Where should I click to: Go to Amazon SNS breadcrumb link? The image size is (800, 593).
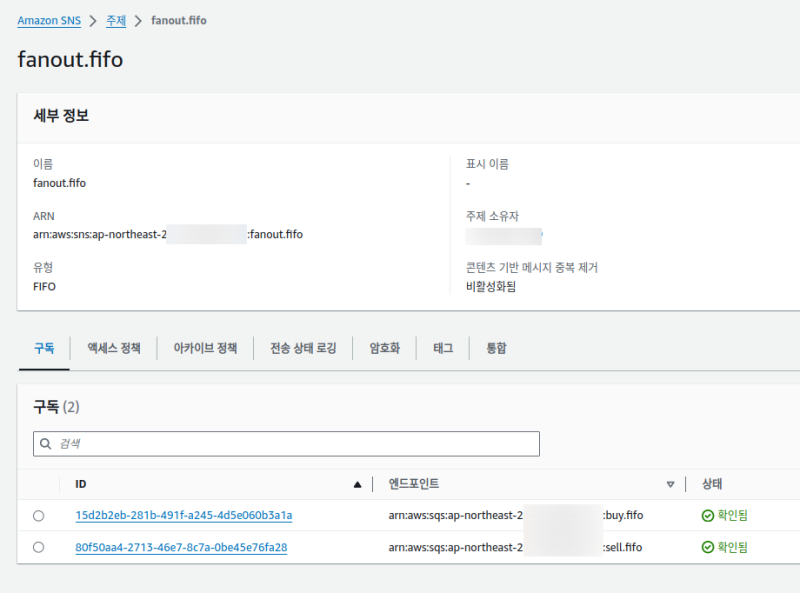point(49,20)
